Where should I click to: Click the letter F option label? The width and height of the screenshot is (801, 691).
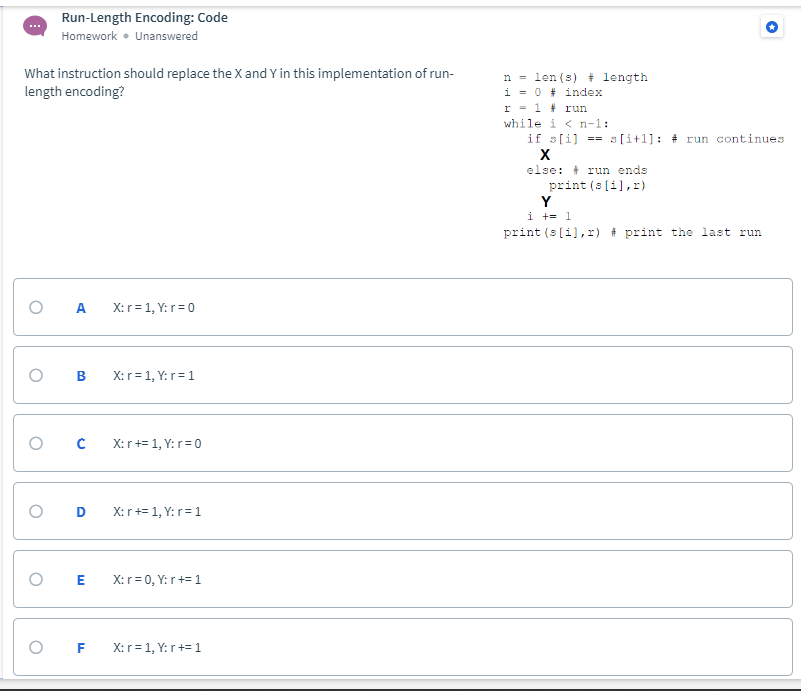pyautogui.click(x=81, y=648)
